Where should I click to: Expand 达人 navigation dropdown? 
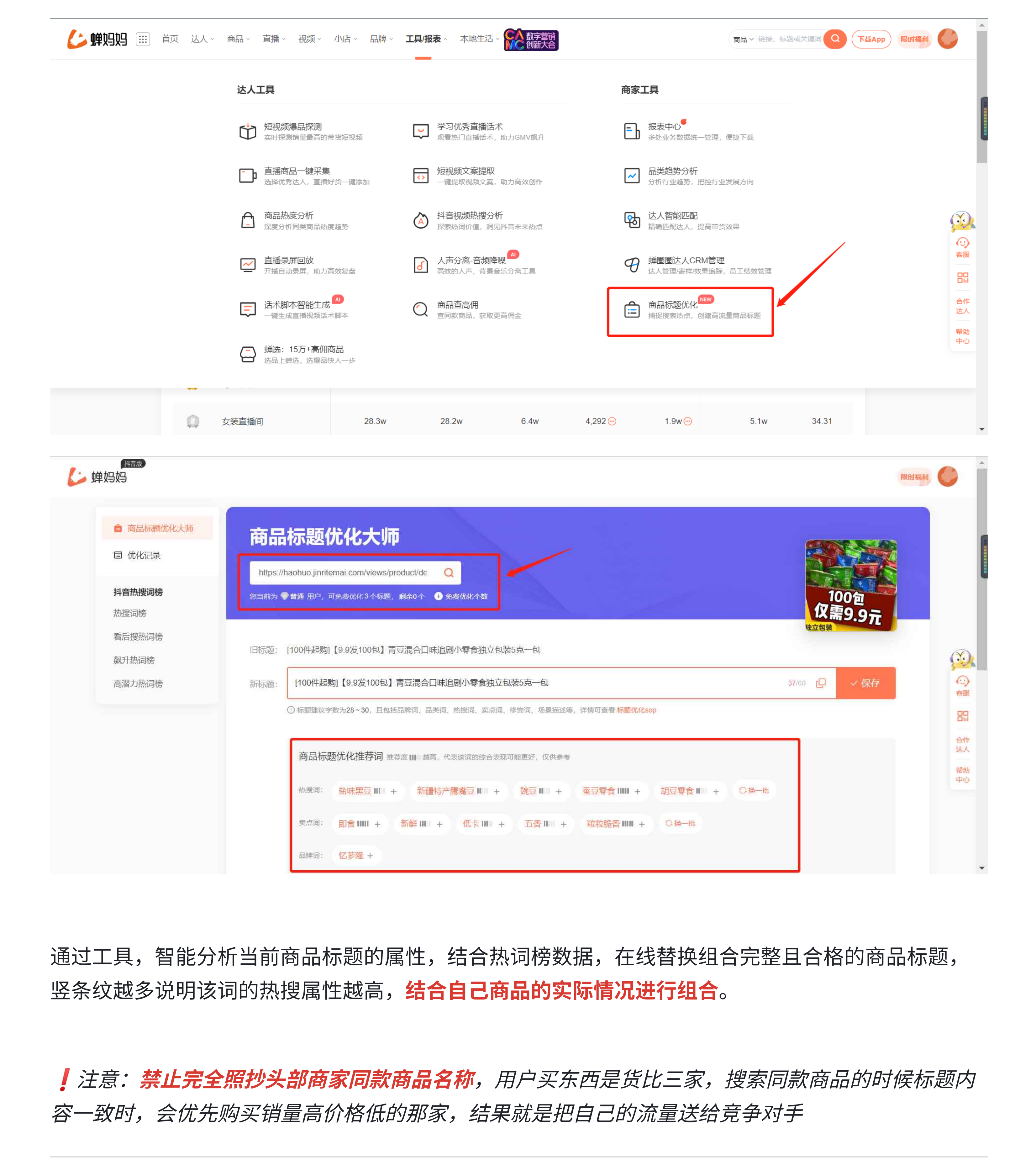pos(202,39)
